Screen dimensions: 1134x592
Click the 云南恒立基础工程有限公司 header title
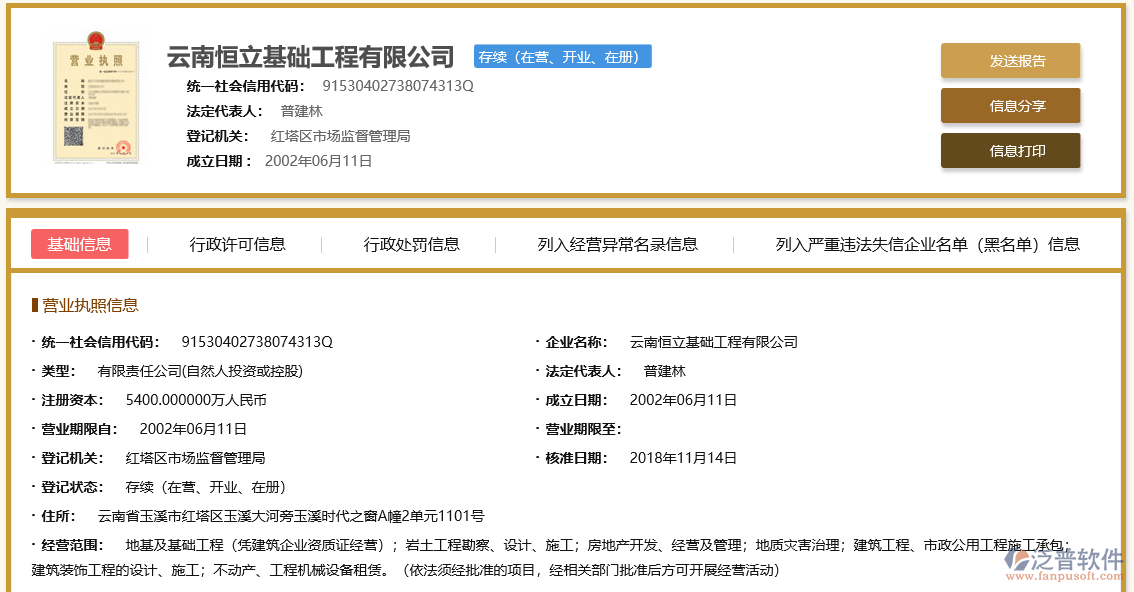click(310, 57)
